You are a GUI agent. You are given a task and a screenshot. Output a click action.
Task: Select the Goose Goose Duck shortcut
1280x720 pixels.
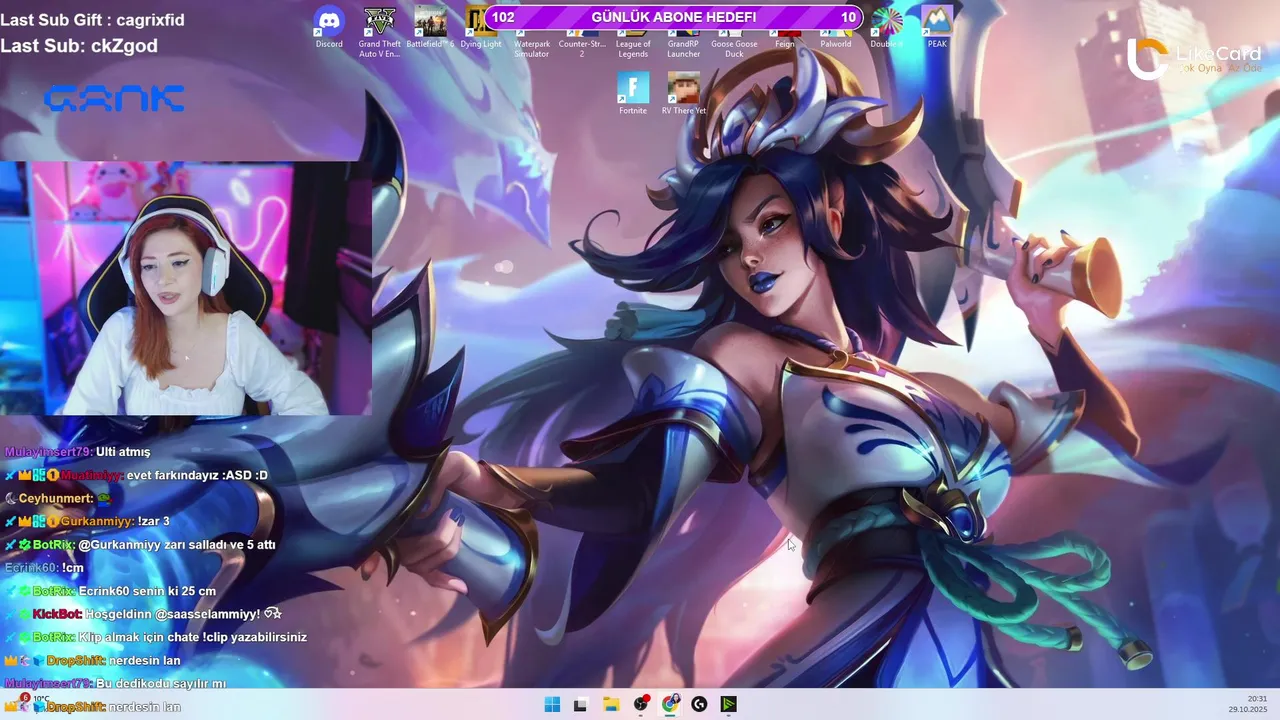[734, 44]
